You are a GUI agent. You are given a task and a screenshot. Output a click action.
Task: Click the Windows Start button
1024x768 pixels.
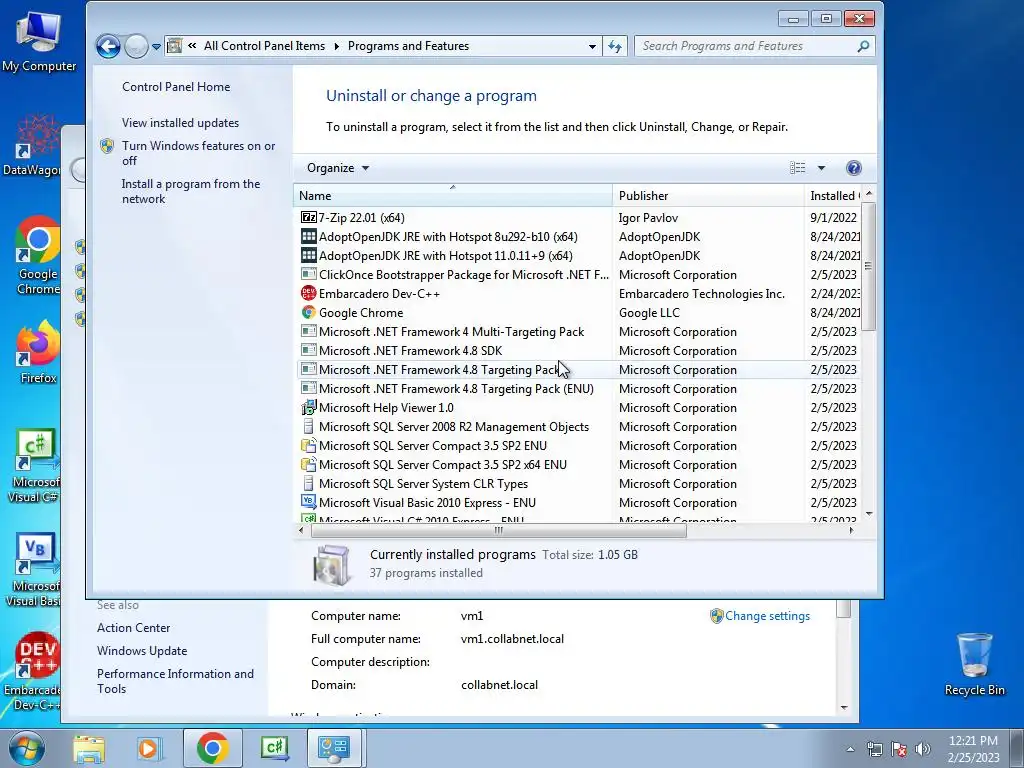(27, 748)
